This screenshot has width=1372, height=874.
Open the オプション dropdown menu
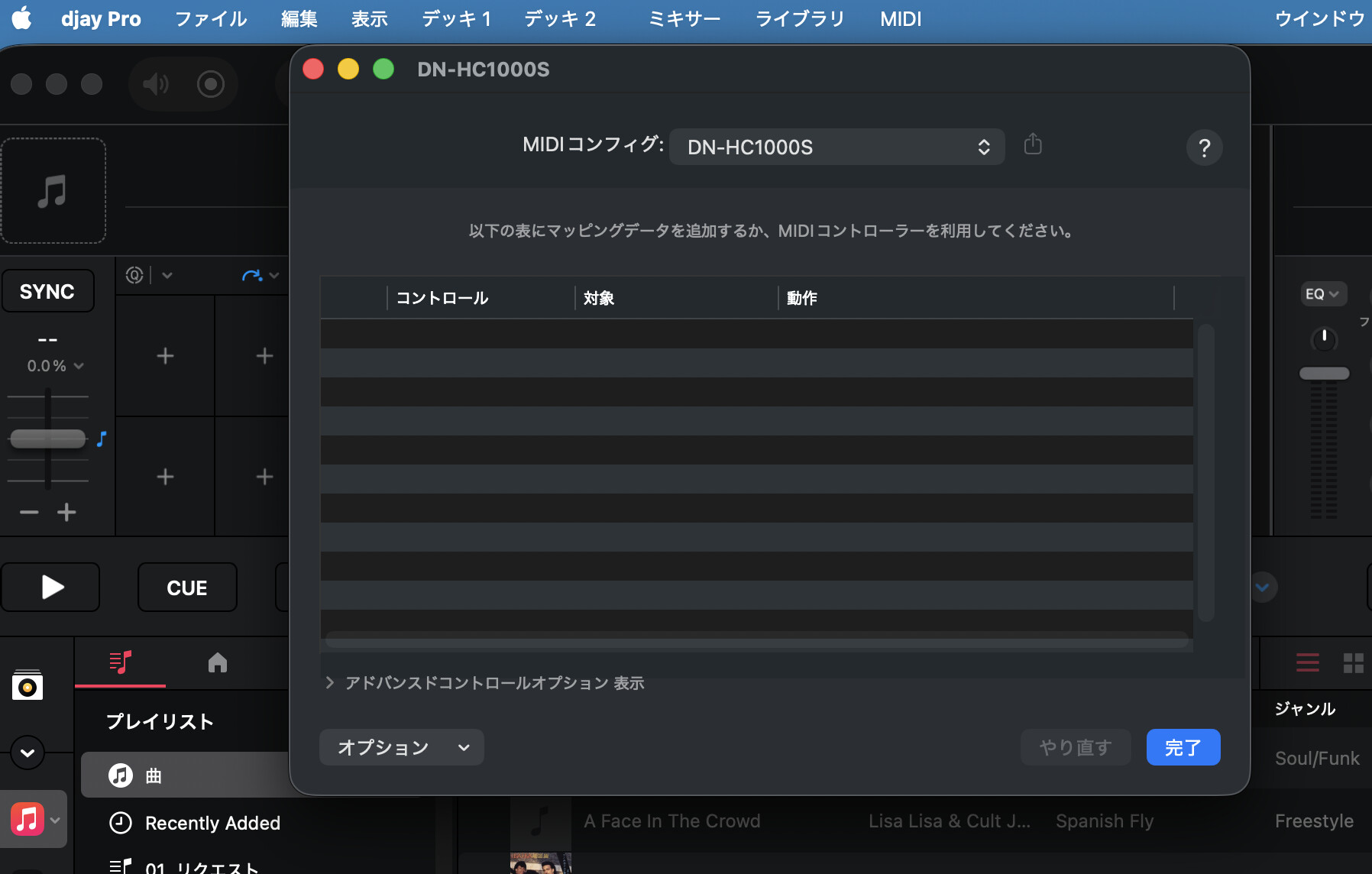tap(401, 747)
